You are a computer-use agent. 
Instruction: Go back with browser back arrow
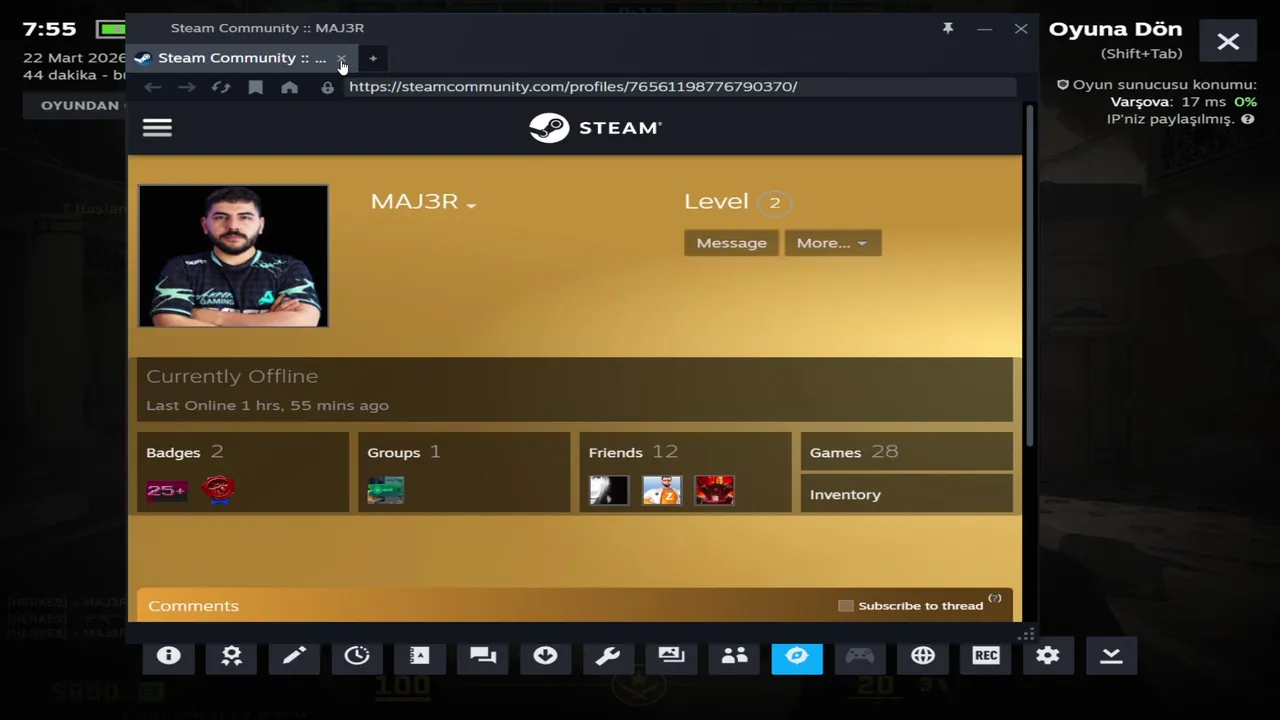pos(152,87)
